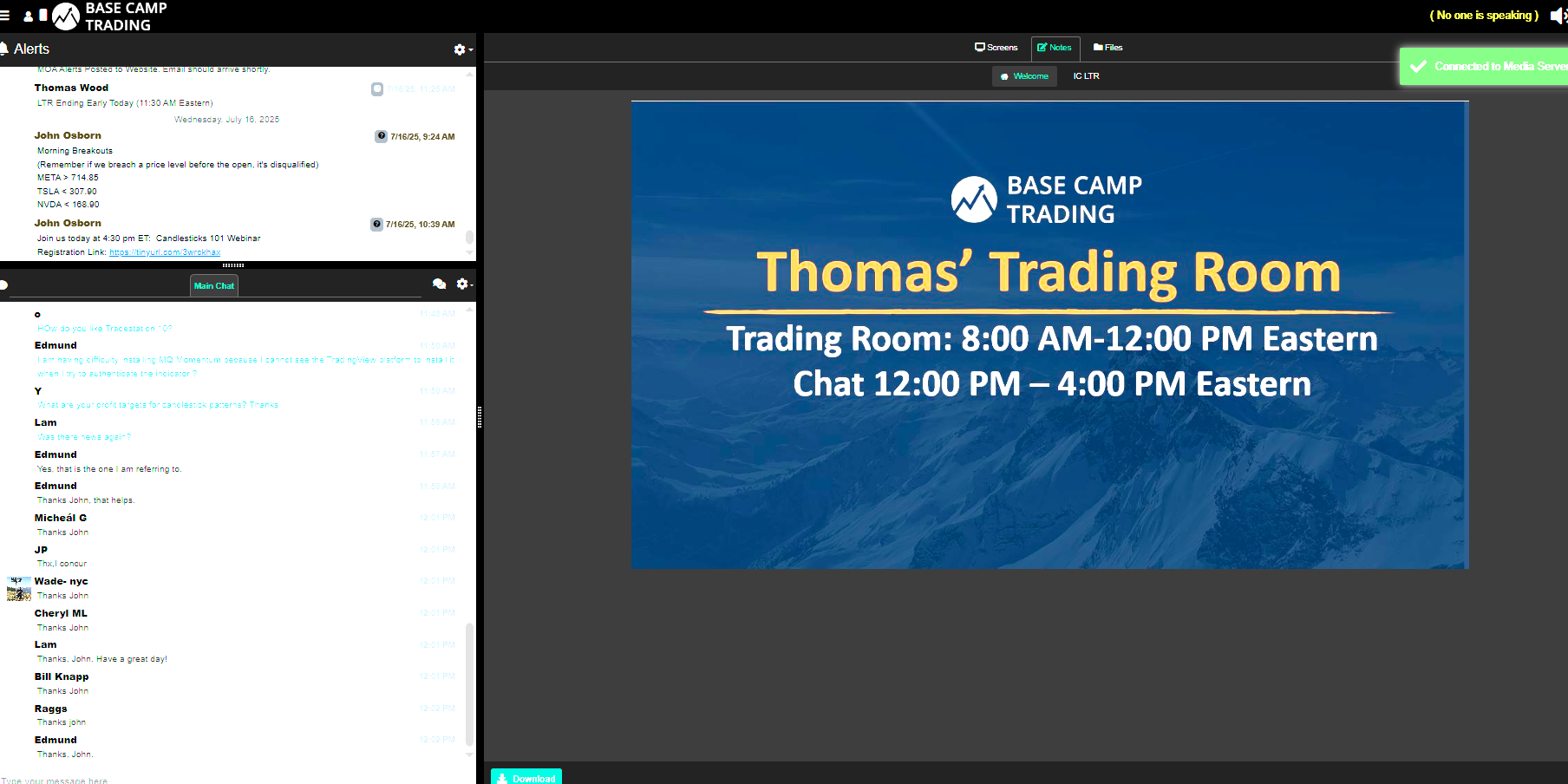The width and height of the screenshot is (1568, 784).
Task: Click 'Yes, that is the one I am referring to.'
Action: (x=109, y=469)
